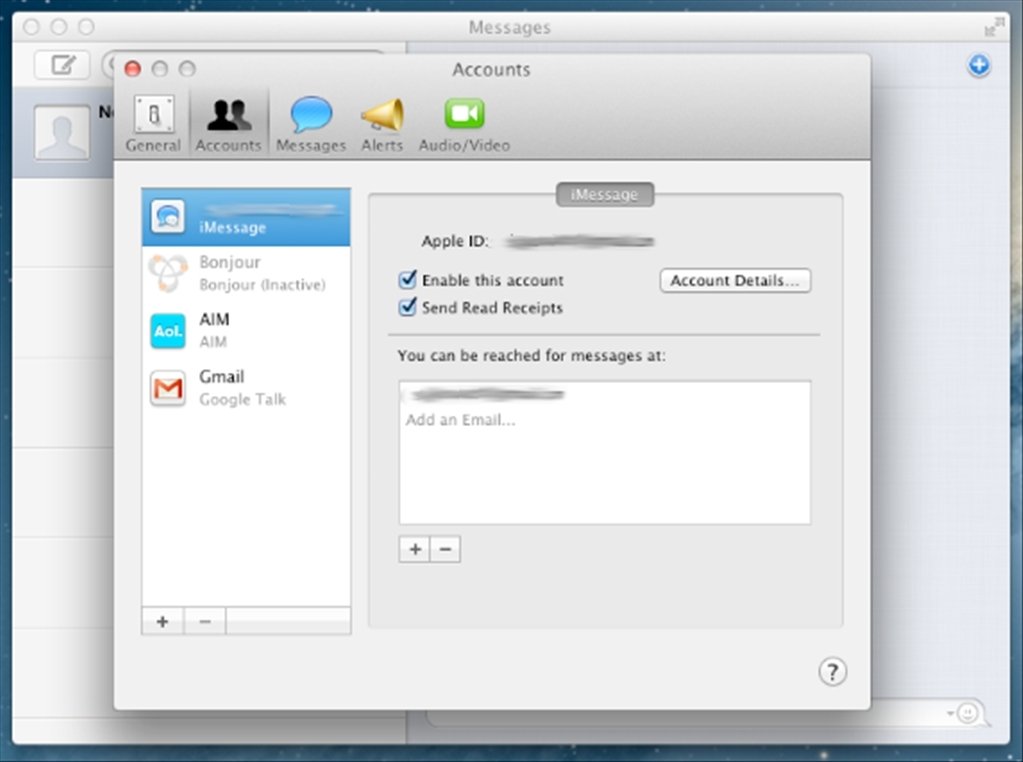
Task: Remove selected account with minus button
Action: click(x=205, y=622)
